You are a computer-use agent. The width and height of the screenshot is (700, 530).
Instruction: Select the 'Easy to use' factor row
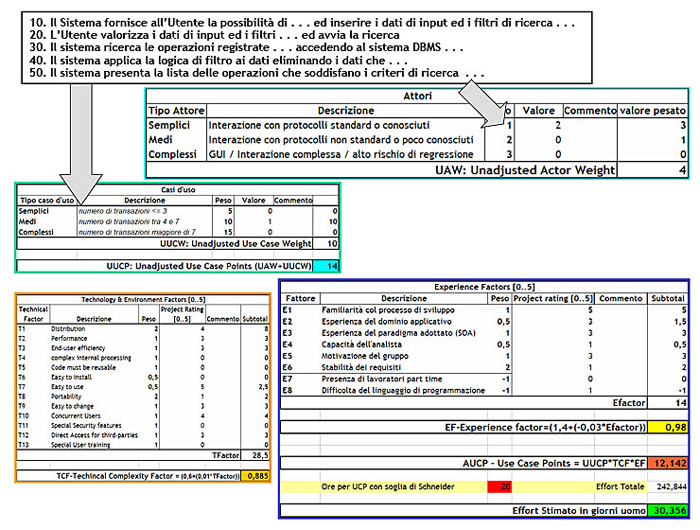coord(143,387)
